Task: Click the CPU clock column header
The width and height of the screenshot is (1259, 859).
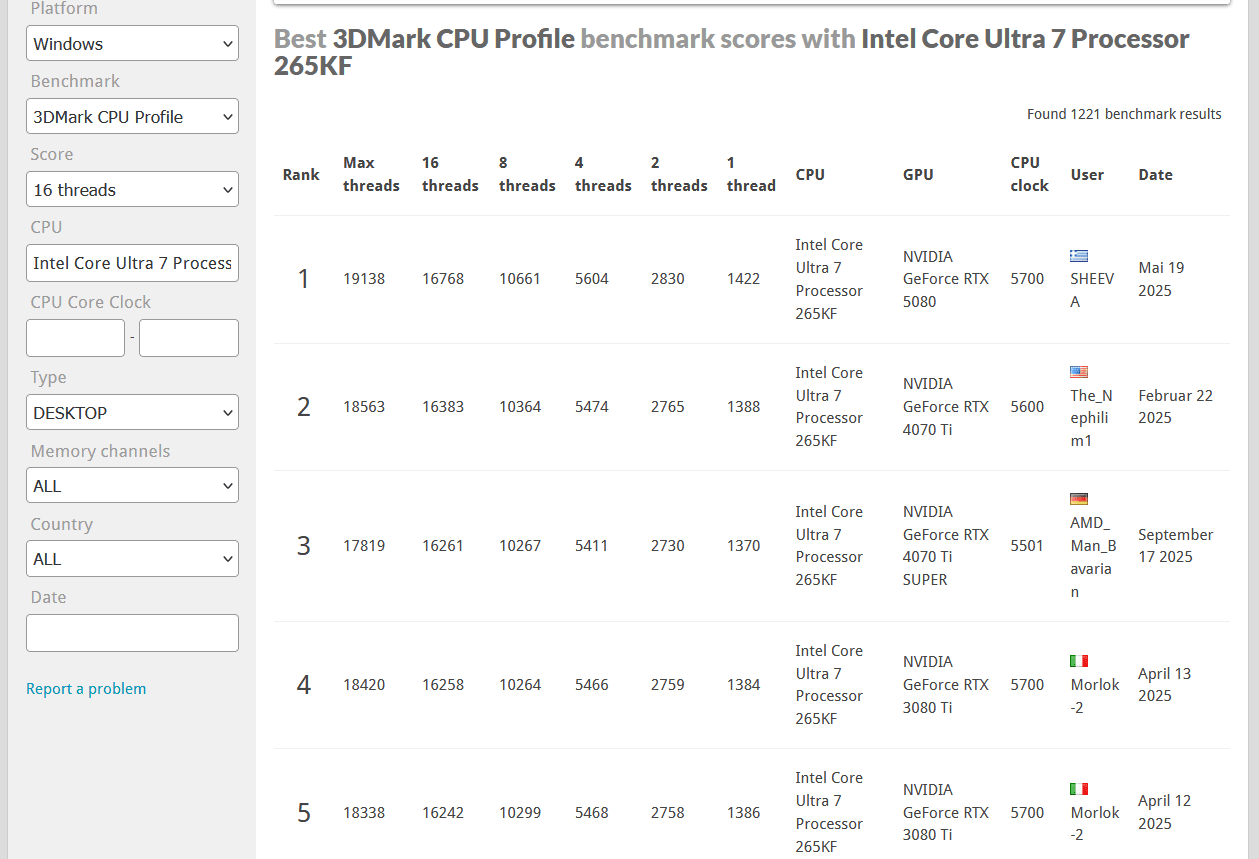Action: [x=1029, y=174]
